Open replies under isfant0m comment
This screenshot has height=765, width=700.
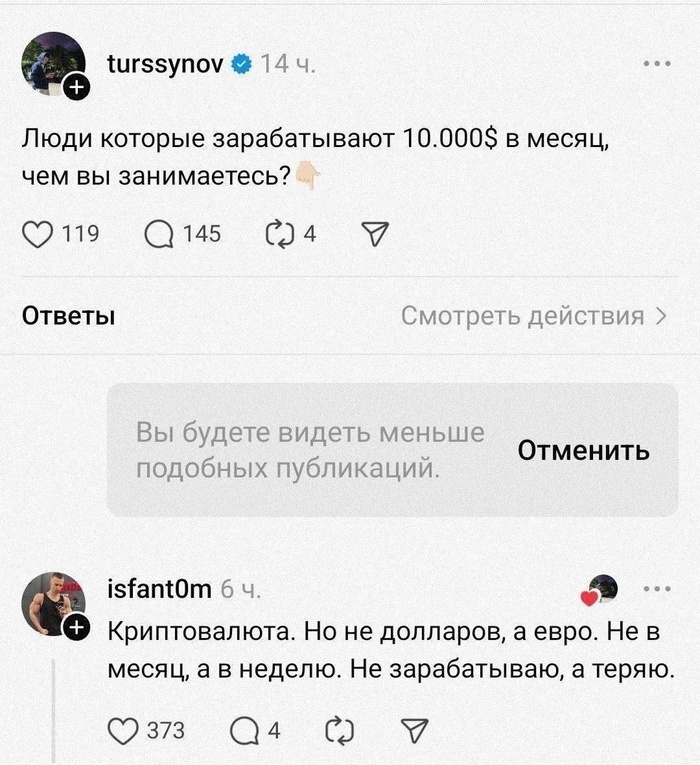coord(244,731)
